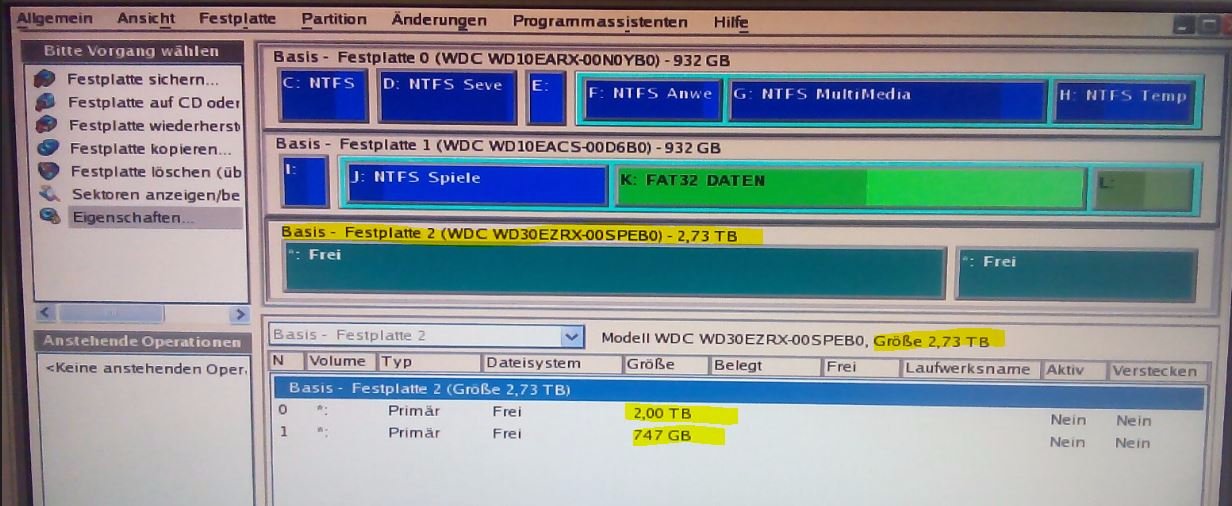The width and height of the screenshot is (1232, 506).
Task: Sort by the Laufwerksname column header
Action: coord(970,368)
